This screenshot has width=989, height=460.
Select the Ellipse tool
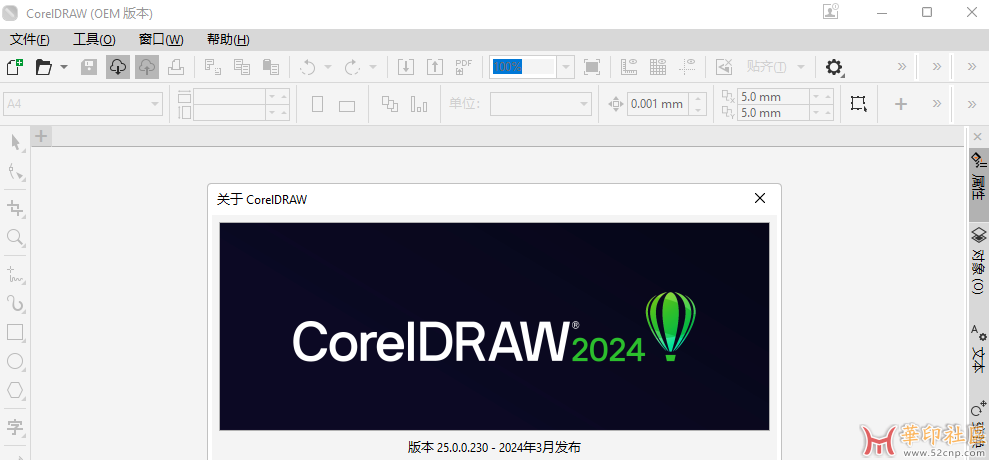16,362
